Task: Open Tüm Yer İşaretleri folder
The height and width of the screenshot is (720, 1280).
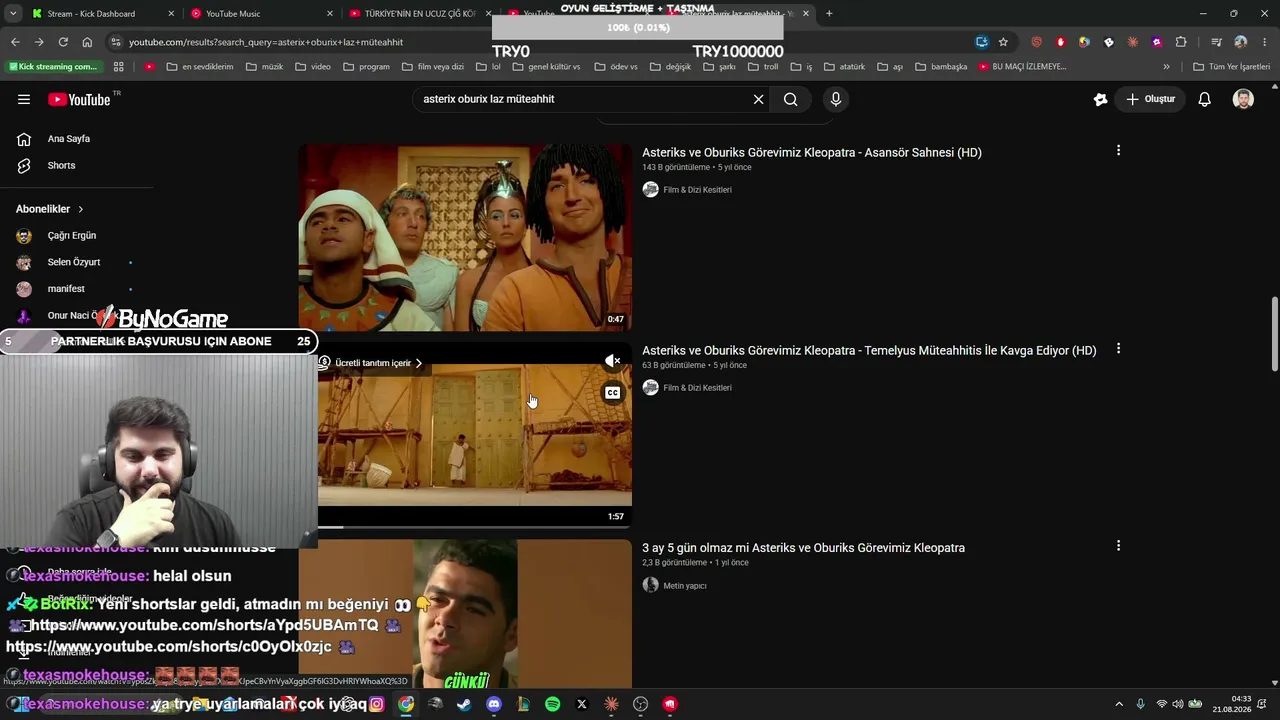Action: click(x=1231, y=67)
